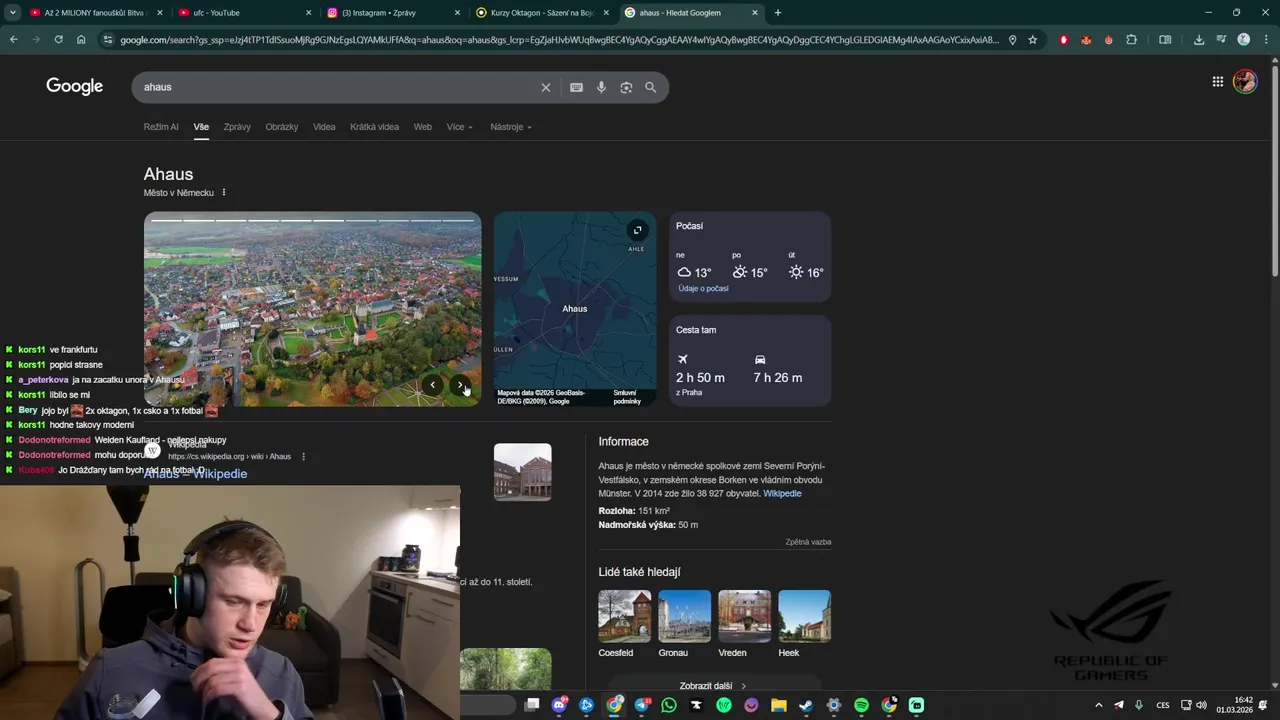Open the Cesta tam travel card
The image size is (1280, 720).
[750, 361]
